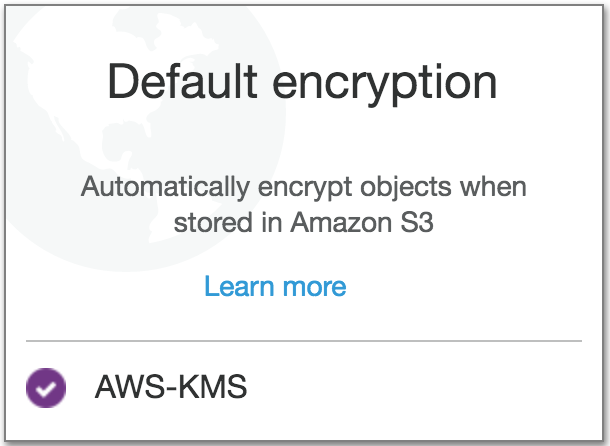The image size is (610, 446).
Task: Click the 'Automatically encrypt objects' description text
Action: [303, 205]
